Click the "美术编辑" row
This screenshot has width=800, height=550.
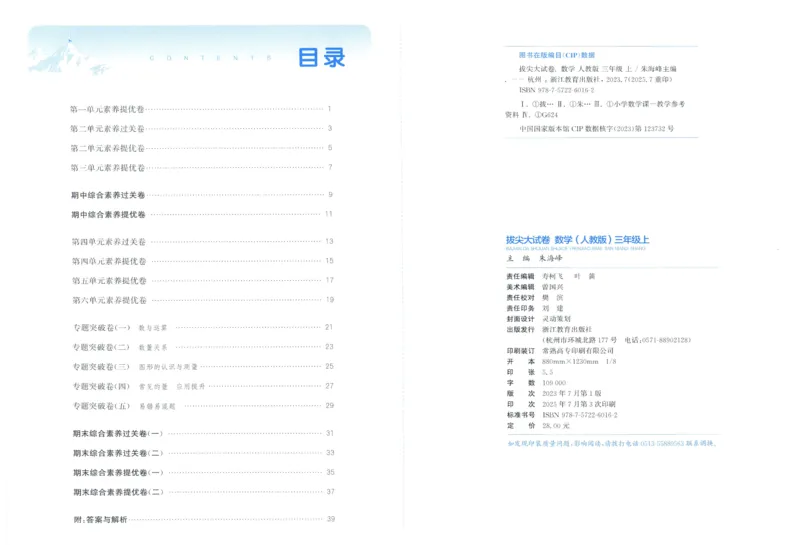(x=535, y=287)
